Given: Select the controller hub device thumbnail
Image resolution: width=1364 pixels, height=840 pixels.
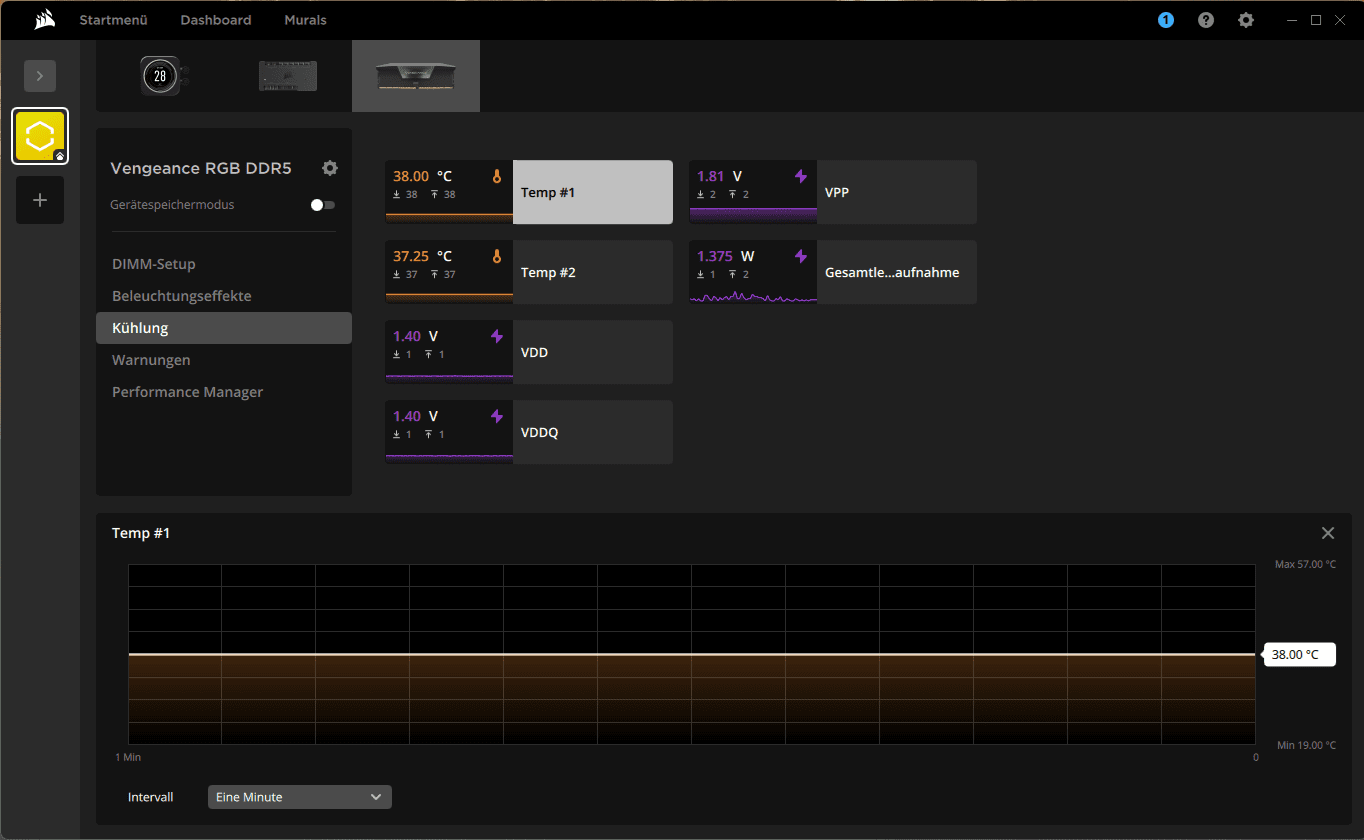Looking at the screenshot, I should (288, 76).
